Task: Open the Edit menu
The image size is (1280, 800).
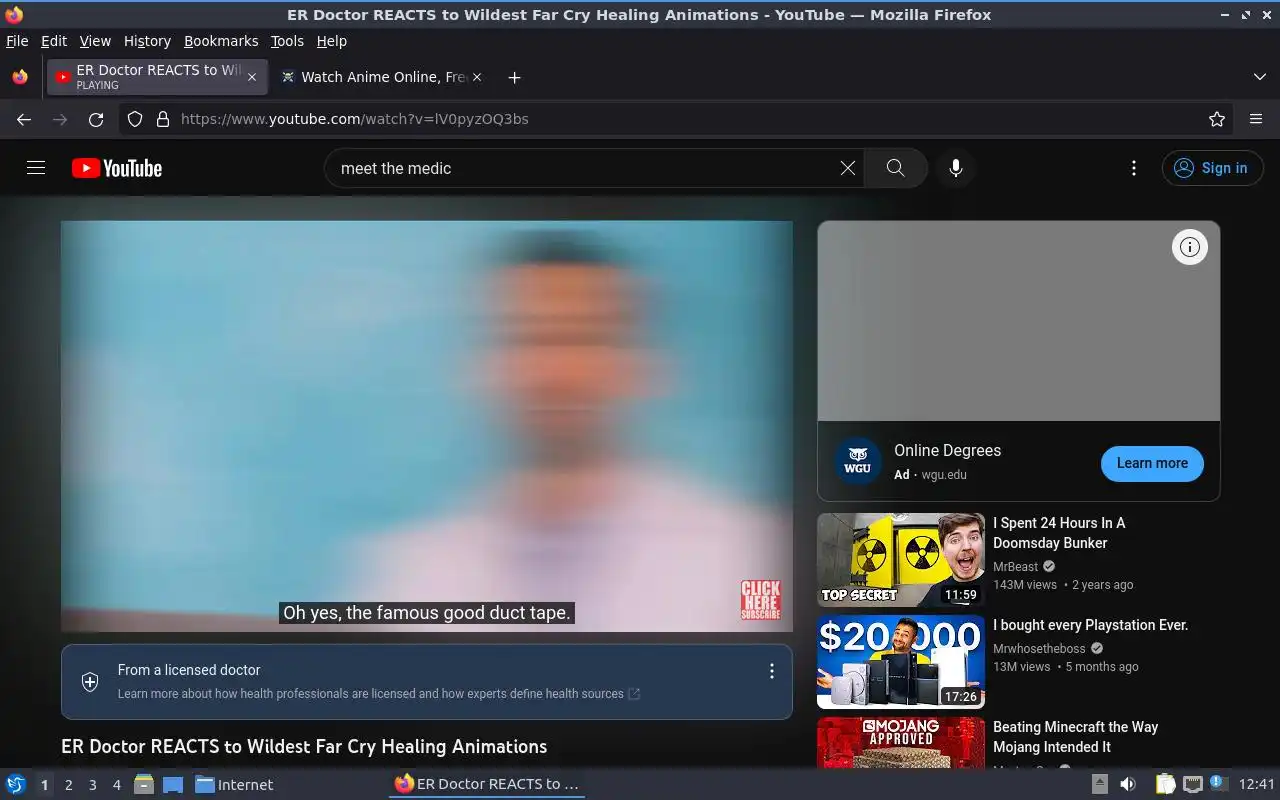Action: [x=54, y=41]
